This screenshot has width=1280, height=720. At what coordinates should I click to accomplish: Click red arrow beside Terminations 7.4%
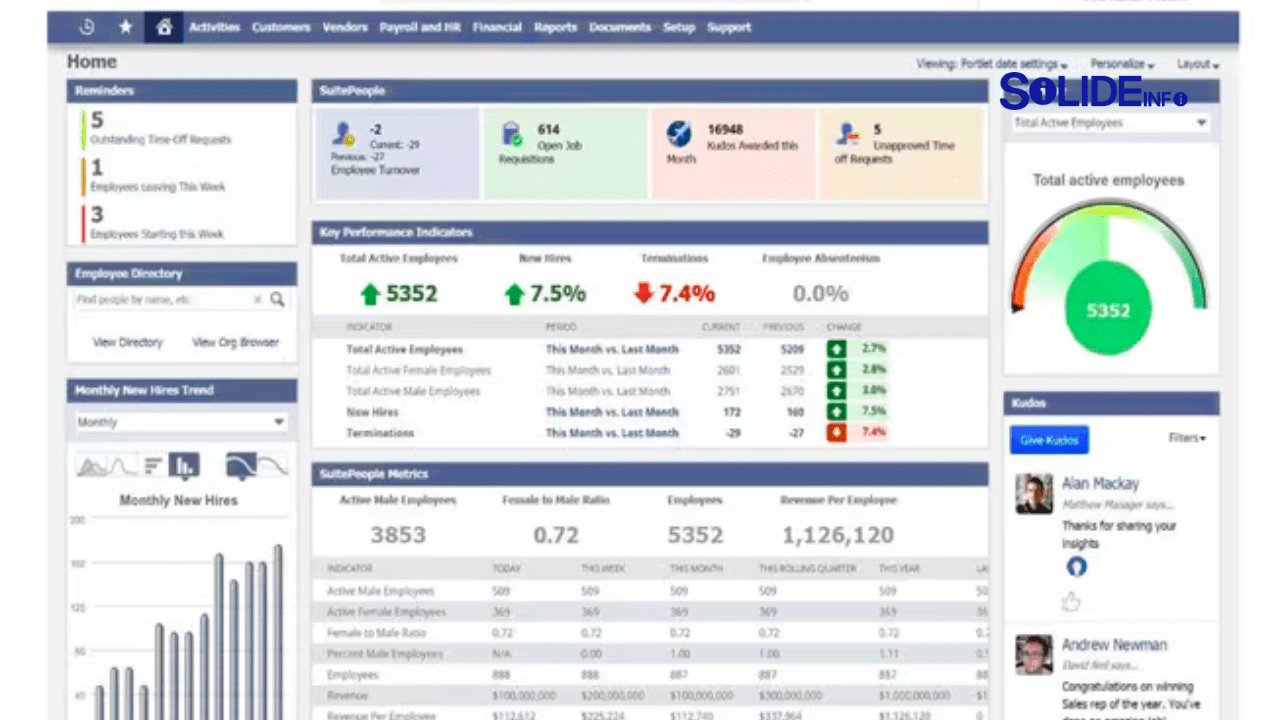pos(643,293)
